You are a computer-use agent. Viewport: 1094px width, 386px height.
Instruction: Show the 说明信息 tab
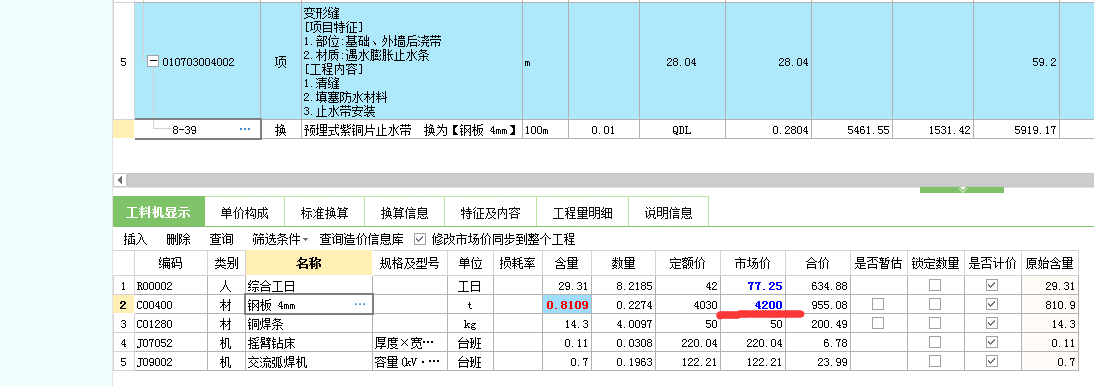(x=668, y=213)
